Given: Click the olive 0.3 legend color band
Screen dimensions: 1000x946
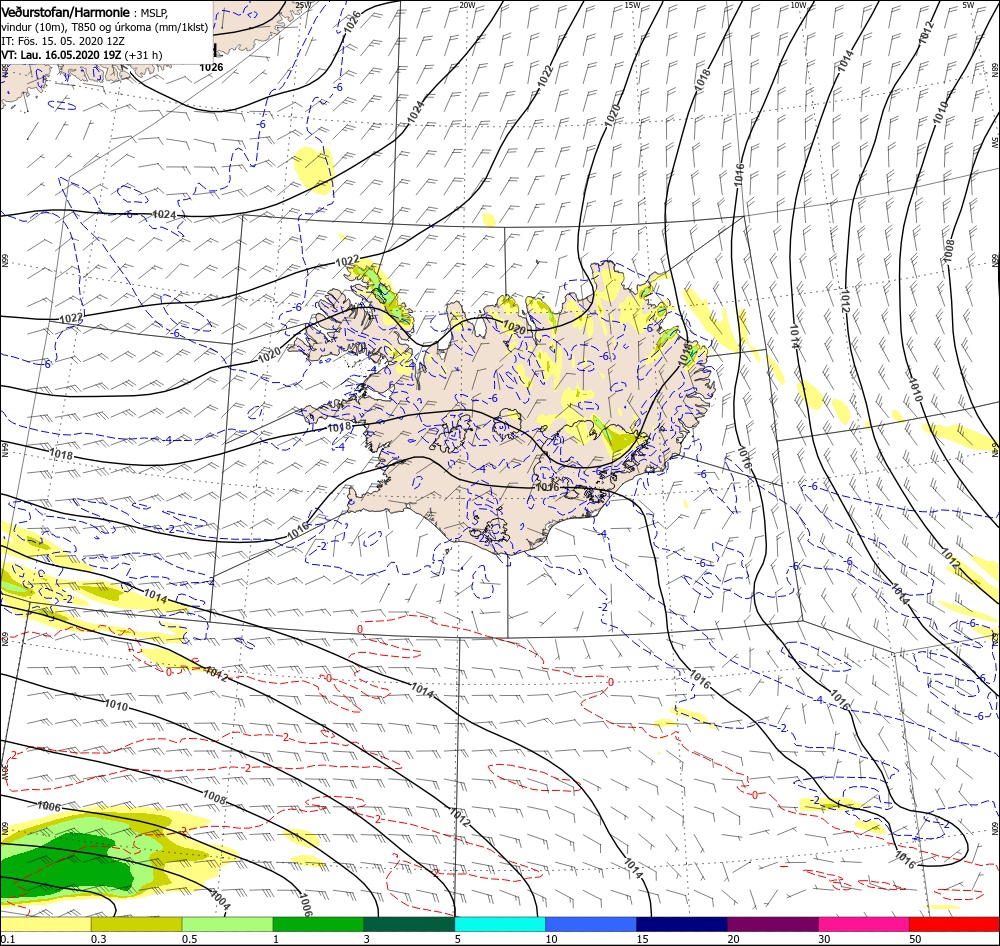Looking at the screenshot, I should pyautogui.click(x=136, y=924).
